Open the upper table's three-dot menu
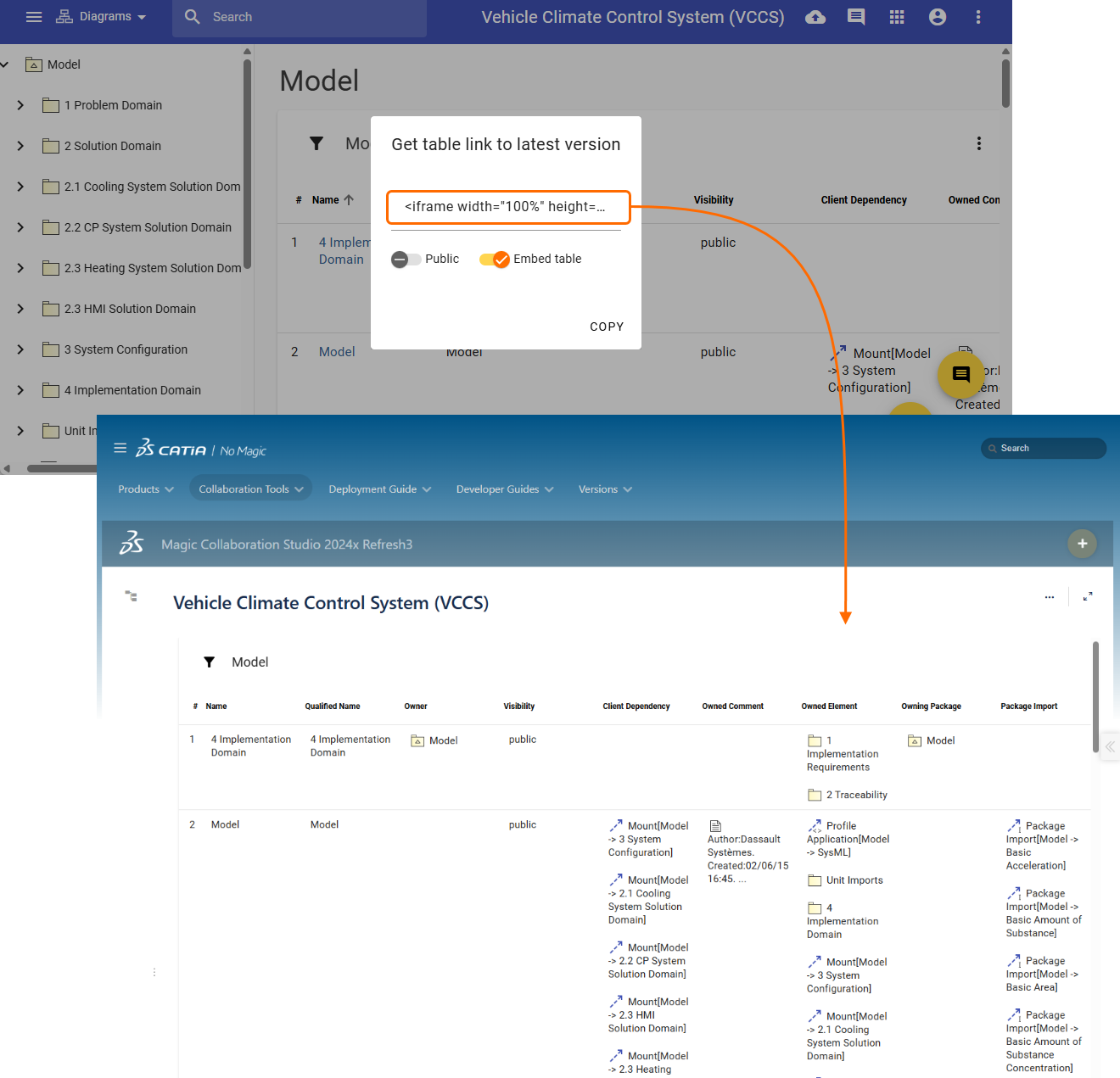1120x1078 pixels. (979, 143)
